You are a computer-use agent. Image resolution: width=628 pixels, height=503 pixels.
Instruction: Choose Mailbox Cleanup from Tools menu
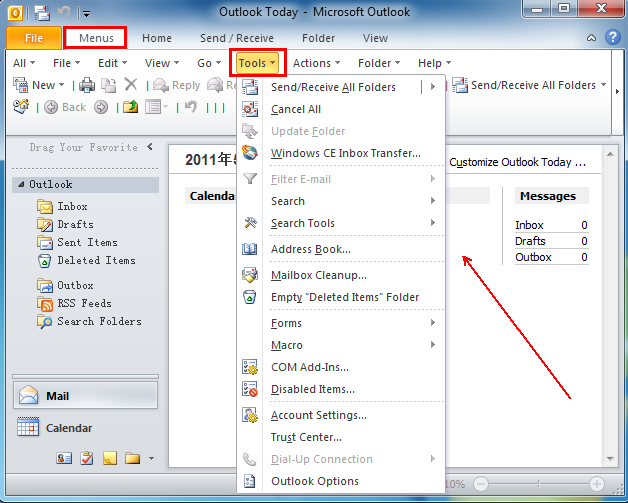[x=341, y=275]
